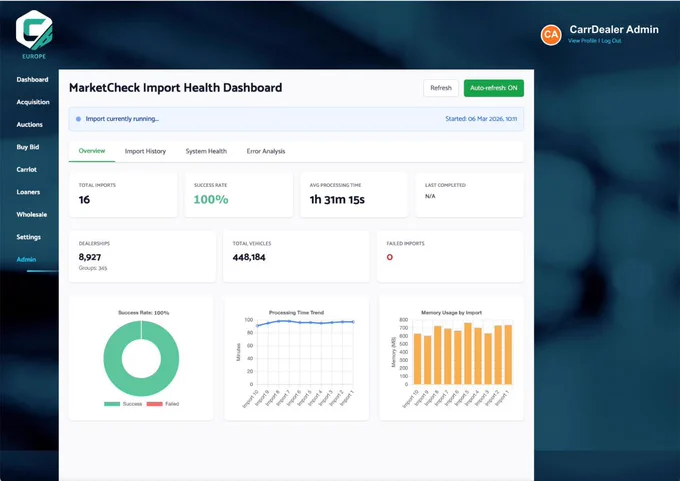
Task: Click the Total Imports value 16
Action: pos(84,200)
